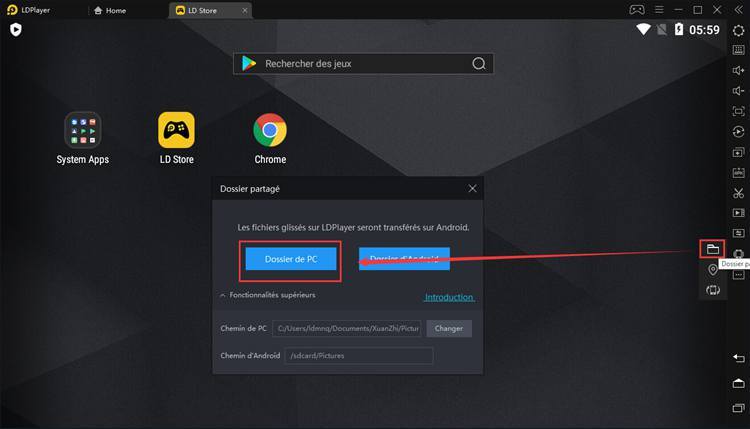Click the Changer button
Image resolution: width=750 pixels, height=429 pixels.
[449, 329]
